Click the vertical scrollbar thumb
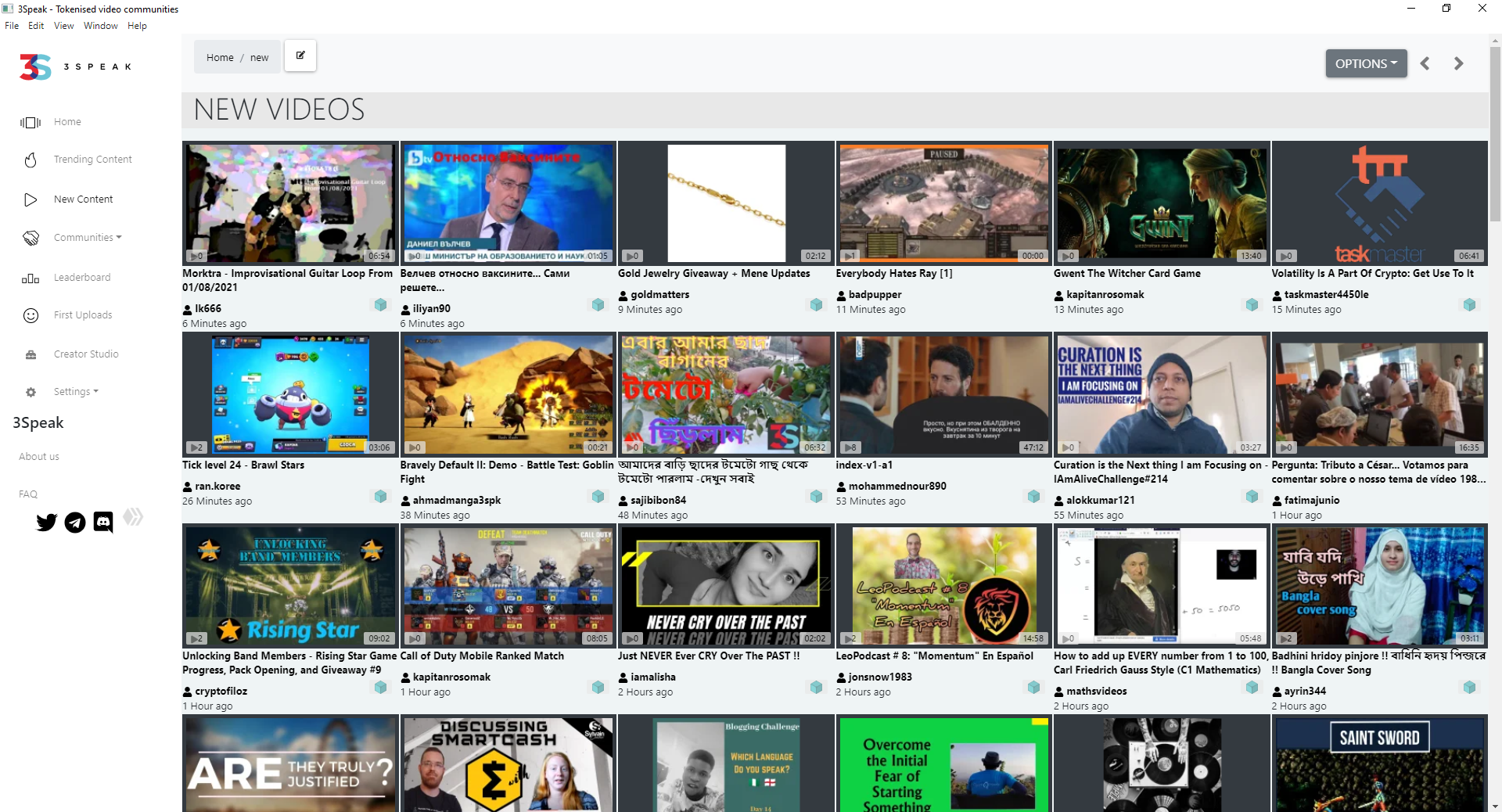 [1495, 133]
